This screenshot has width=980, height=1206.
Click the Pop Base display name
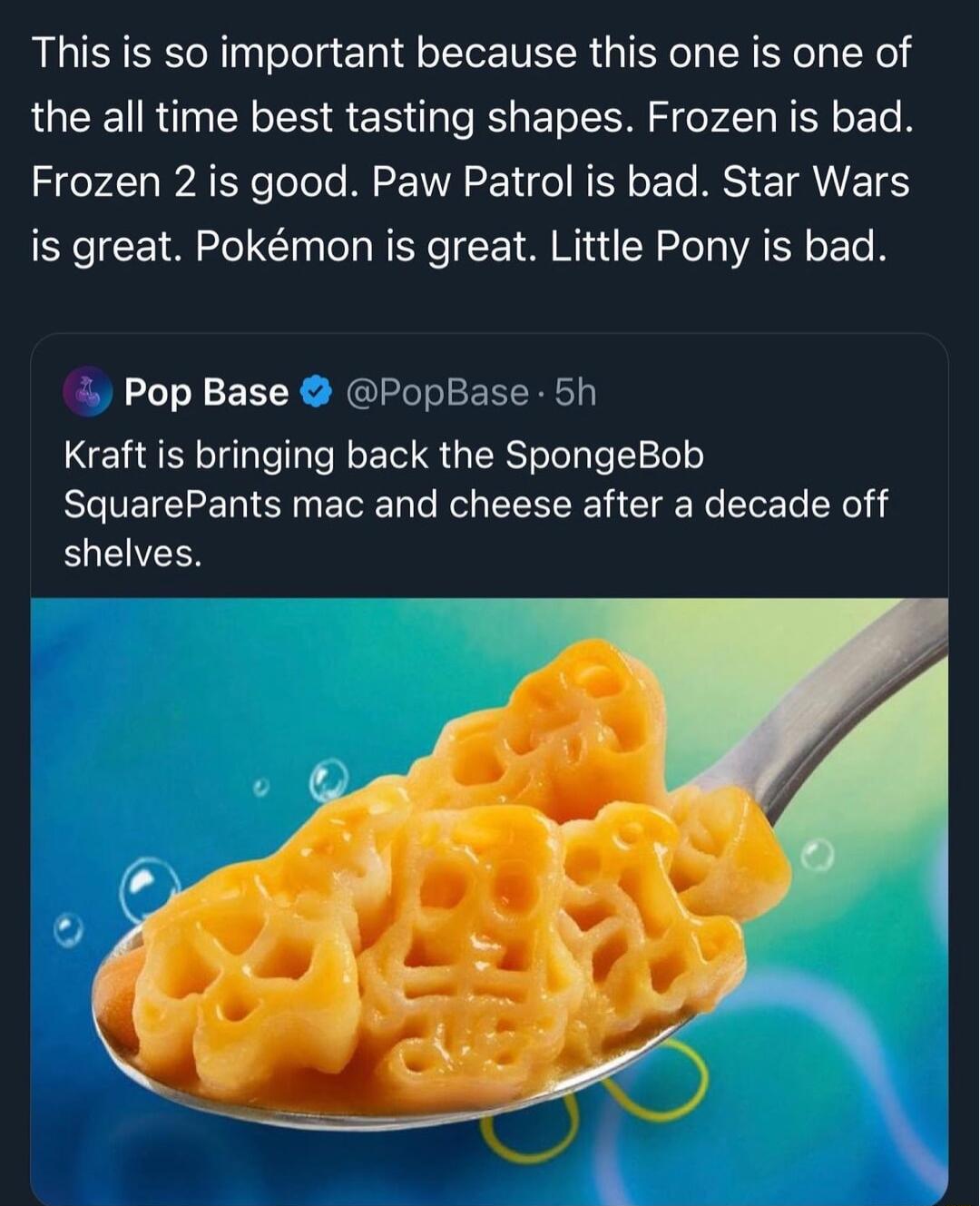tap(204, 392)
